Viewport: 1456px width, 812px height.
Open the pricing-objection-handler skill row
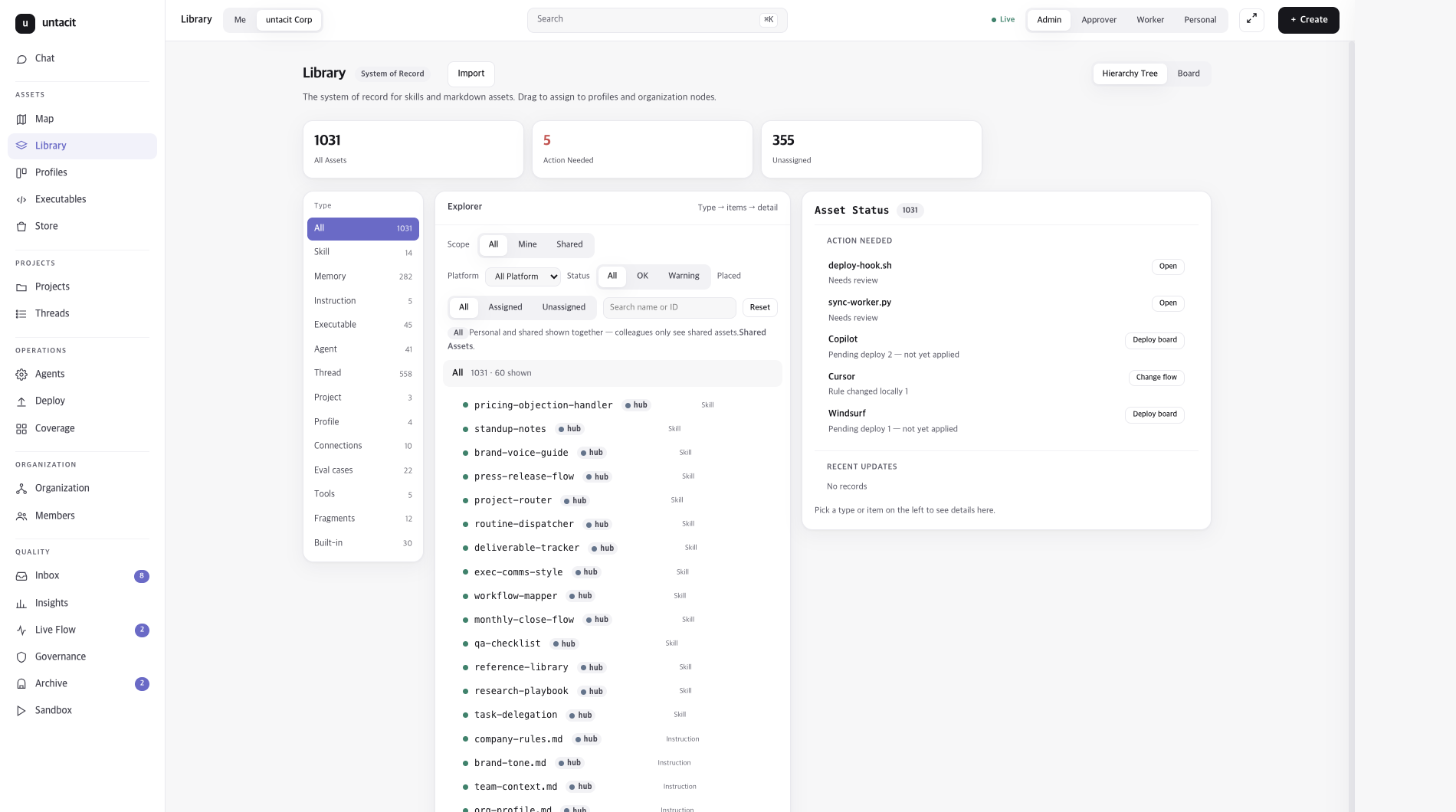[x=612, y=405]
